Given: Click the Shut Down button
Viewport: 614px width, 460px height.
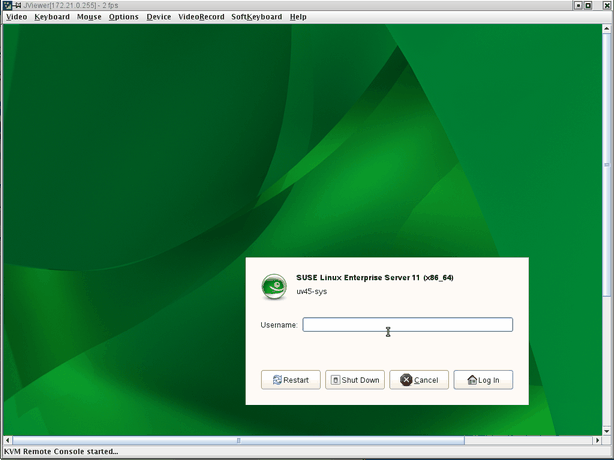Looking at the screenshot, I should click(x=355, y=380).
